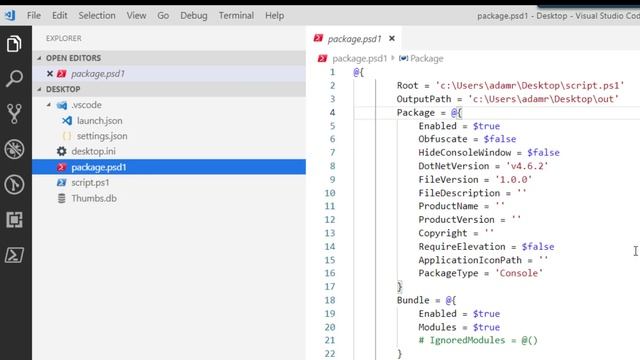Image resolution: width=640 pixels, height=360 pixels.
Task: Collapse the .vscode folder arrow
Action: (x=49, y=105)
